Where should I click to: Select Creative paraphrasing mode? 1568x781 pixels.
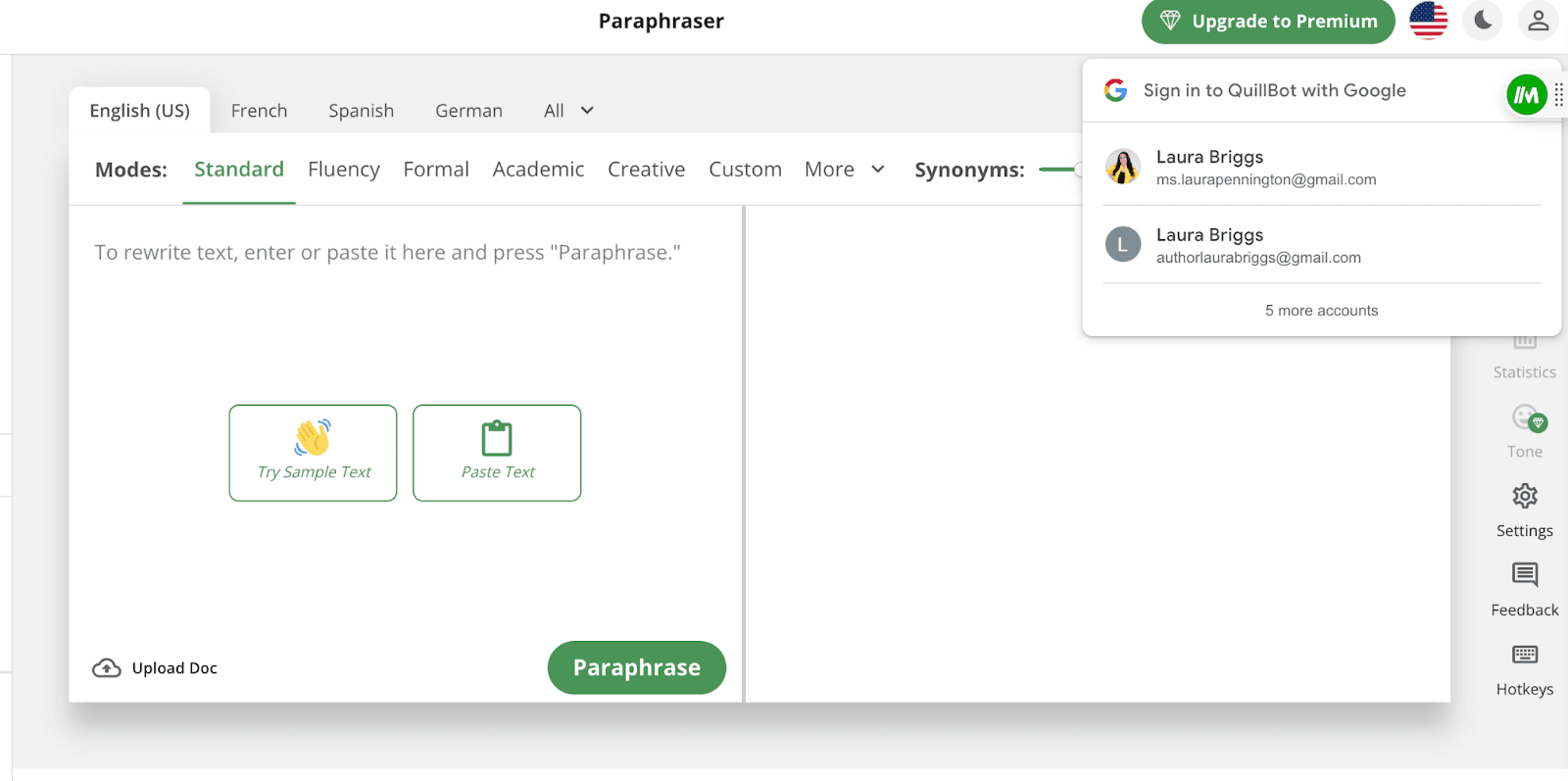[646, 170]
